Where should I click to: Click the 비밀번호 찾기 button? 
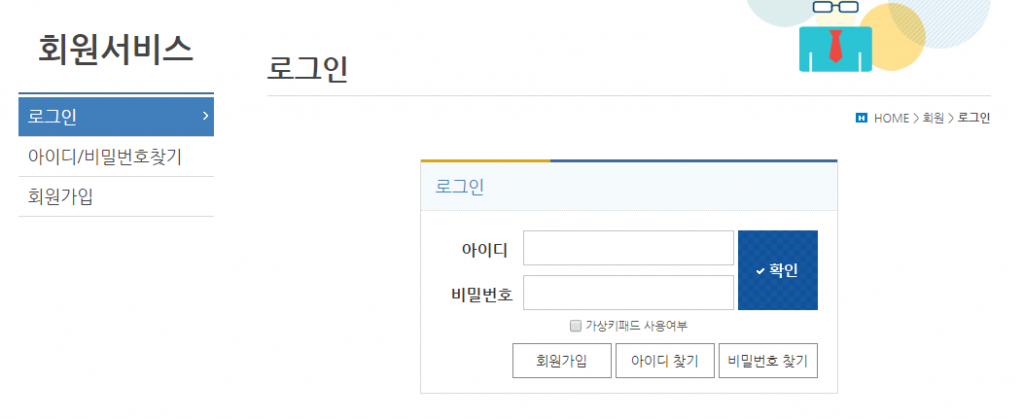click(768, 361)
